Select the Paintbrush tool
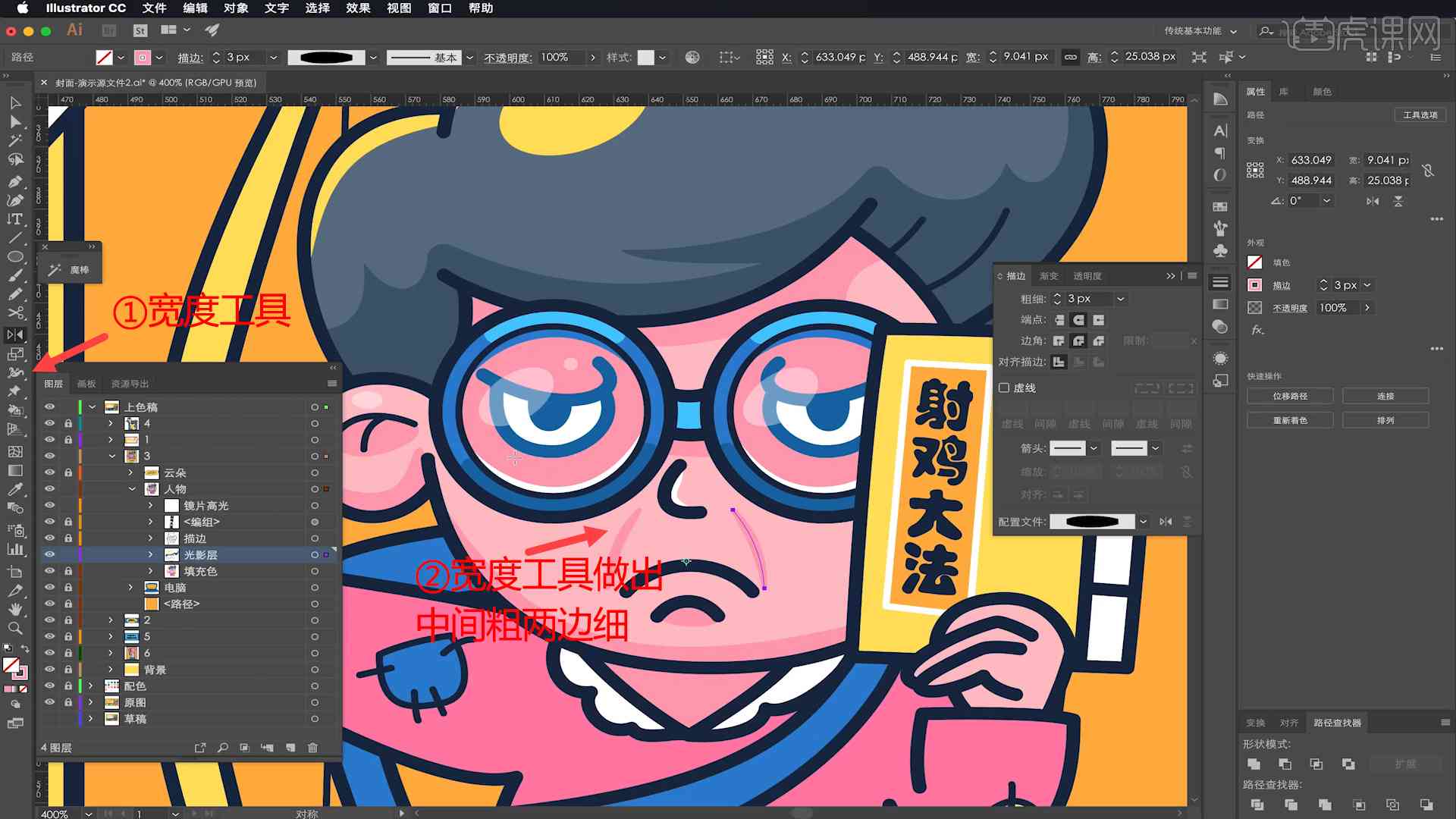The height and width of the screenshot is (819, 1456). [x=14, y=275]
